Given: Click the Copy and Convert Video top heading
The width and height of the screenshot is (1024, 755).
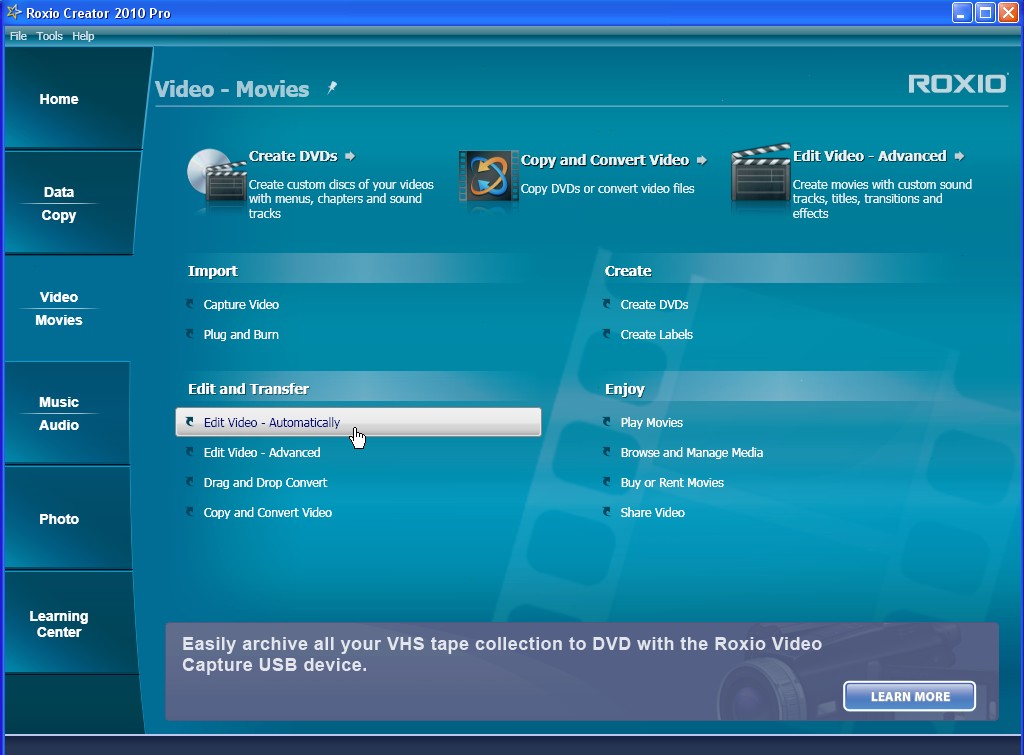Looking at the screenshot, I should tap(605, 160).
